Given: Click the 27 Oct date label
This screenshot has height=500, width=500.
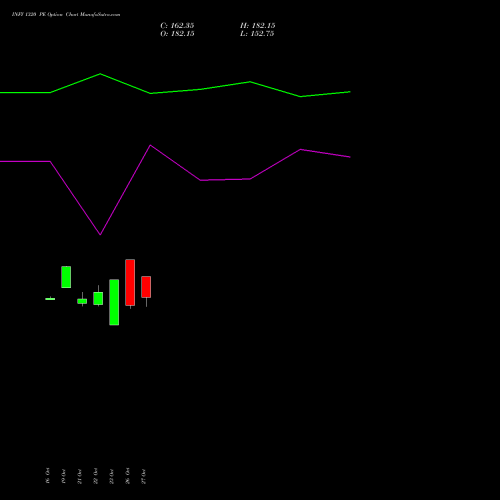Looking at the screenshot, I should (144, 476).
